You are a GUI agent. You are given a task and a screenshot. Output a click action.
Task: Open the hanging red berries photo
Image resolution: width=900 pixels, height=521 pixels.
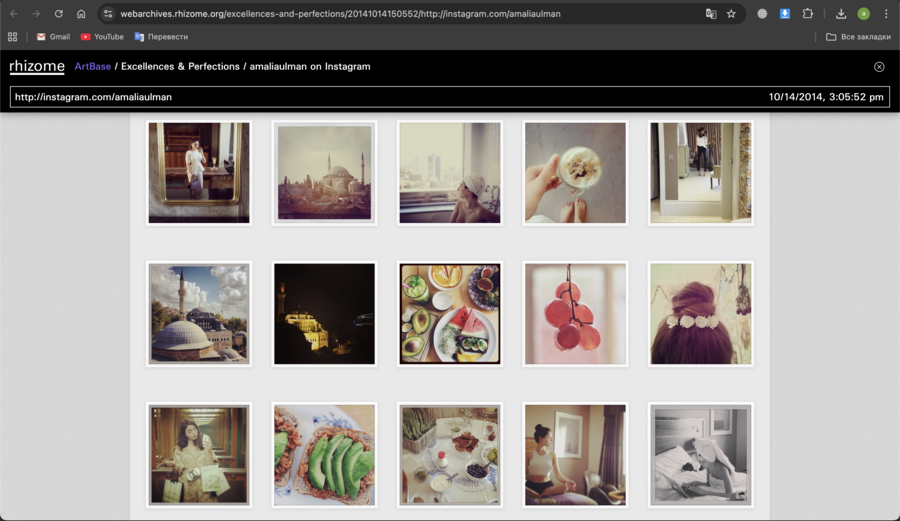575,314
